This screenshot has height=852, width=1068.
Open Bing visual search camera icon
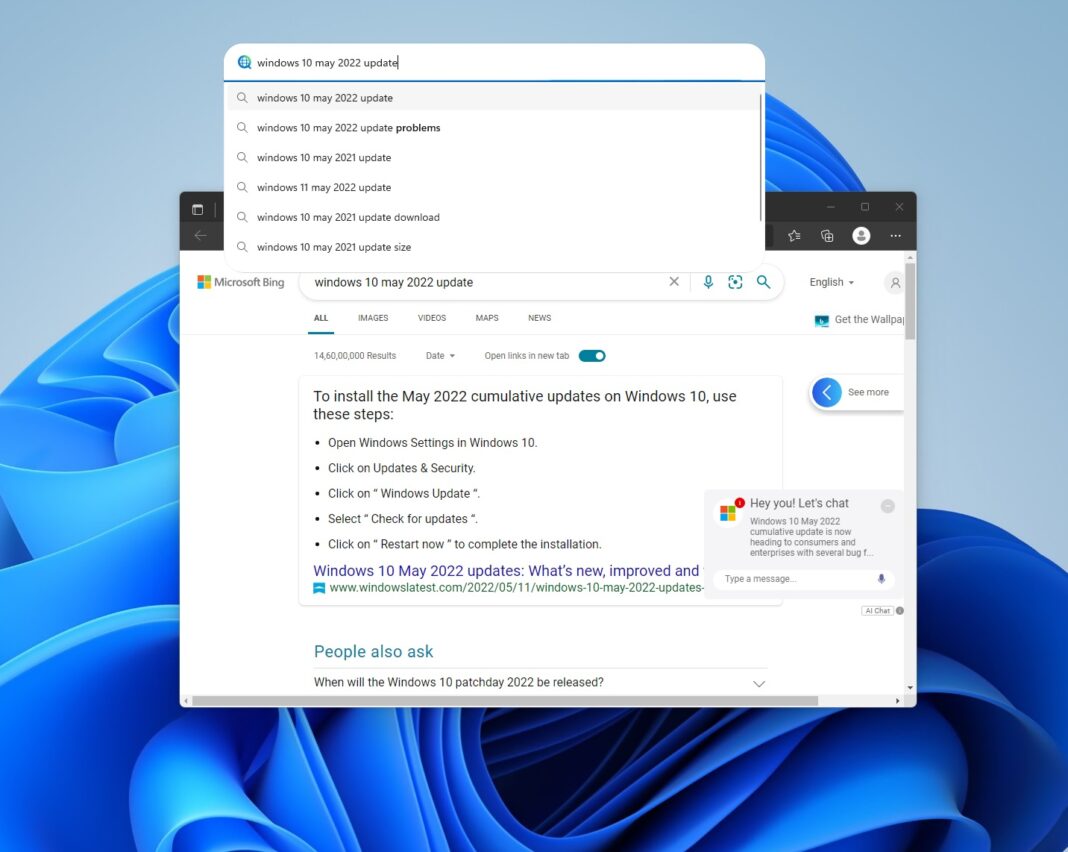tap(736, 282)
